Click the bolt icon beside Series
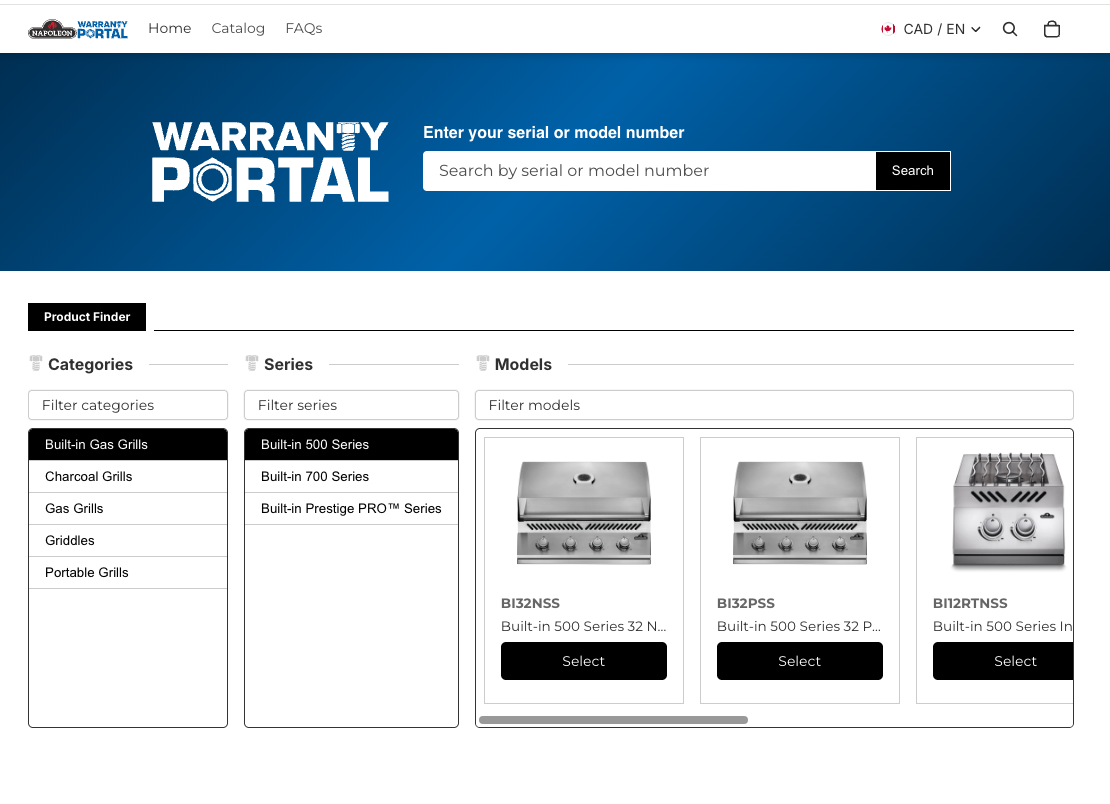1110x804 pixels. coord(252,364)
